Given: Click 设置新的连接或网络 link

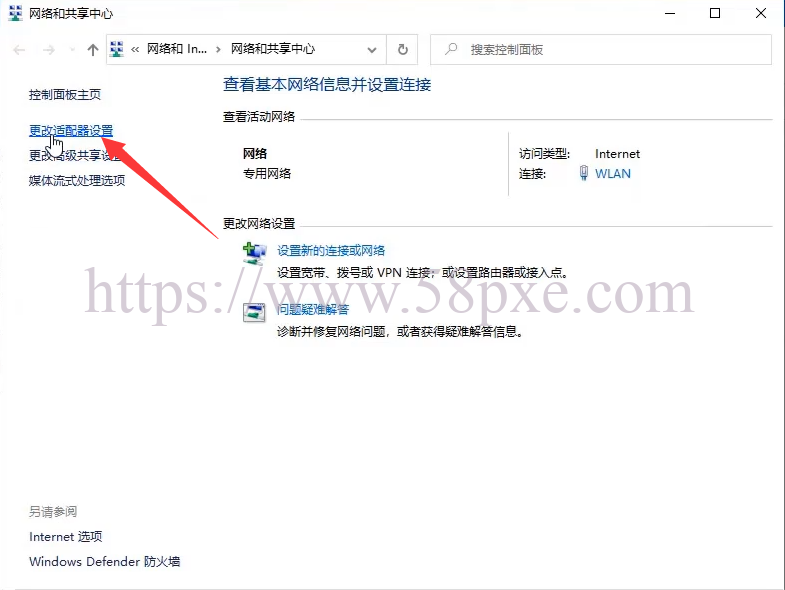Looking at the screenshot, I should click(x=331, y=250).
